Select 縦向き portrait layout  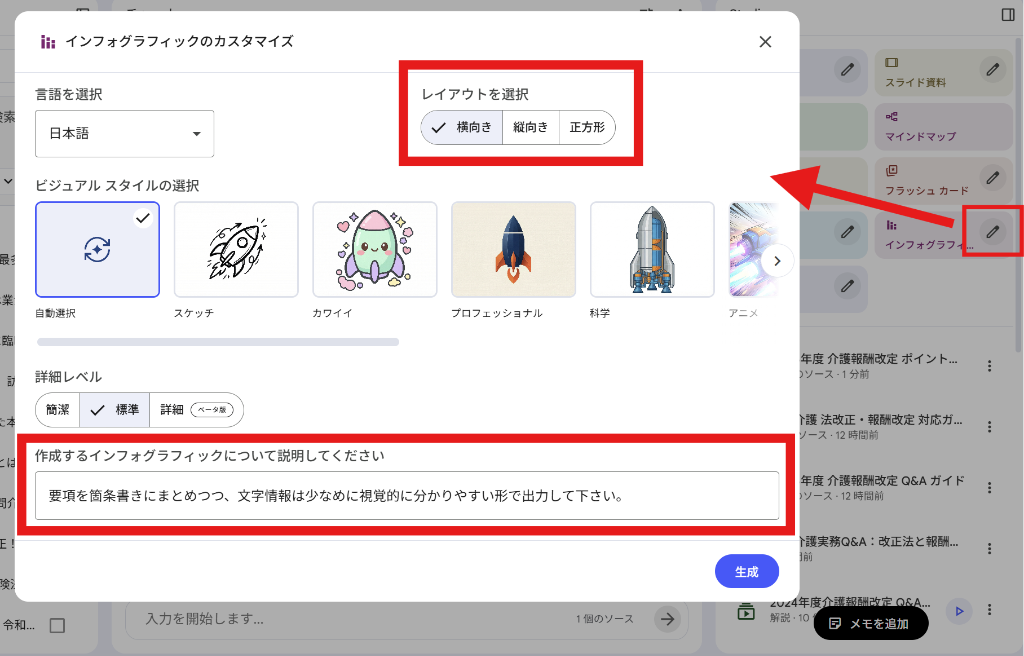(x=530, y=127)
